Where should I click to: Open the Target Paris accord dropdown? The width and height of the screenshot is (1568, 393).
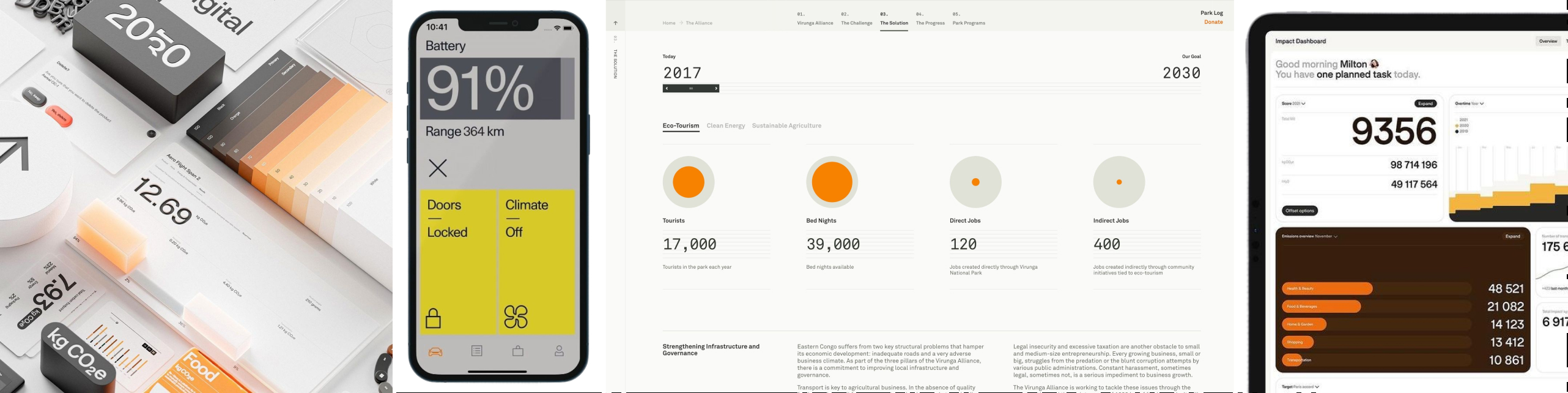click(x=1300, y=387)
